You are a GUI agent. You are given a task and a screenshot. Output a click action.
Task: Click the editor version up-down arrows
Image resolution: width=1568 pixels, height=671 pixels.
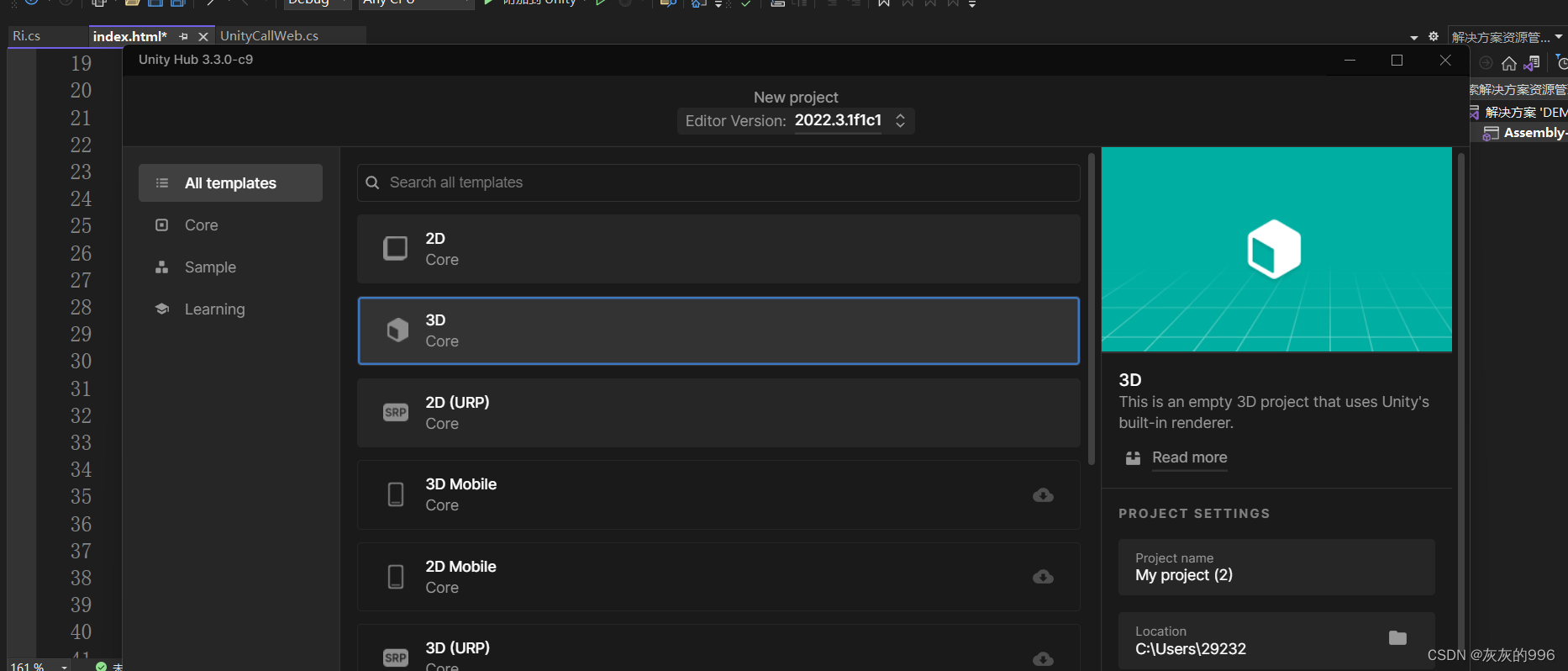pos(900,120)
